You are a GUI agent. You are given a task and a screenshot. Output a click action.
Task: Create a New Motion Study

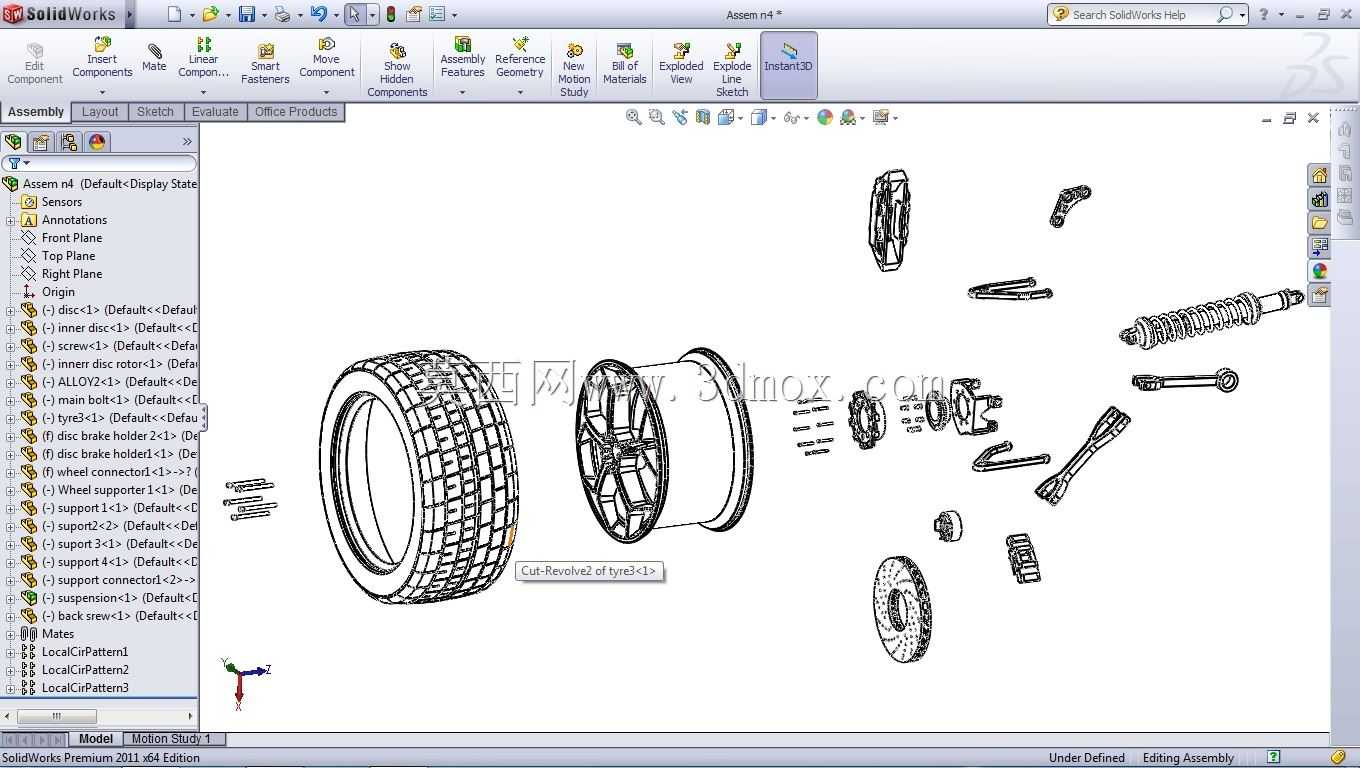(x=574, y=69)
